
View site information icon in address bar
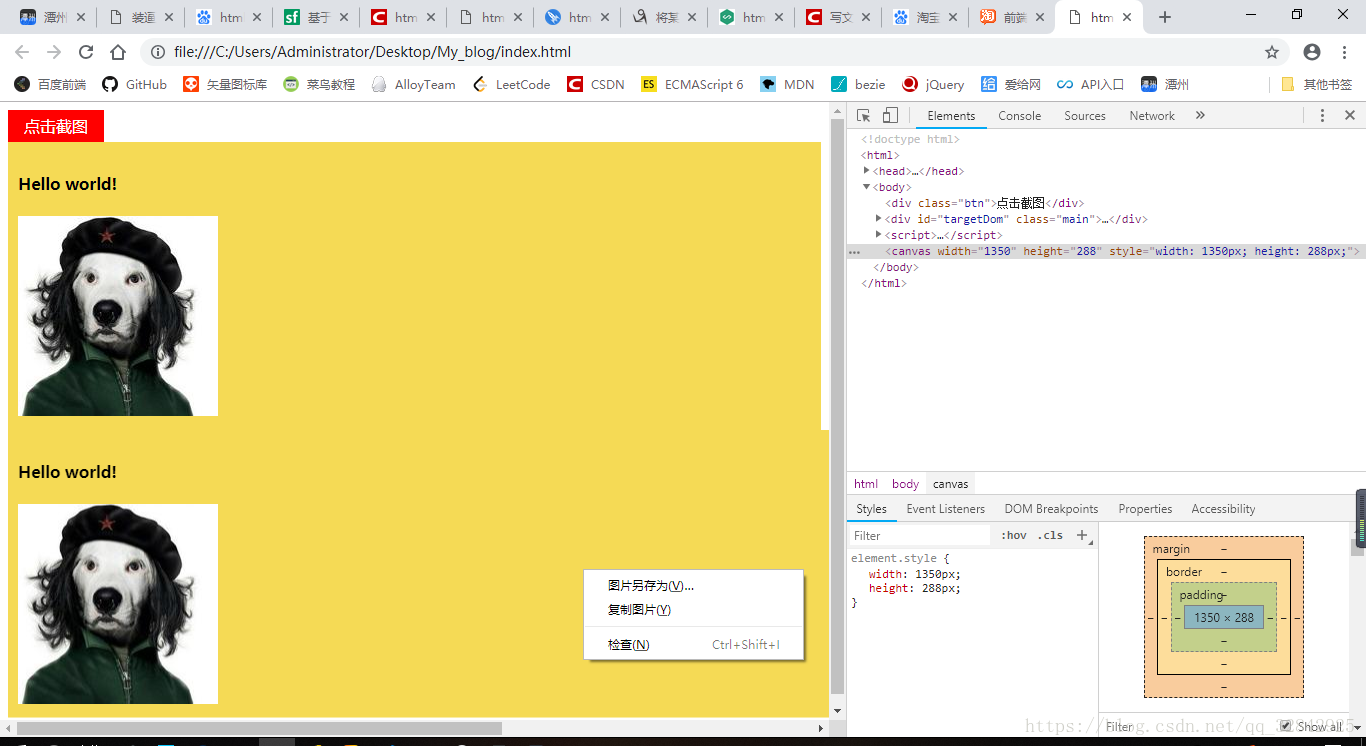[x=158, y=52]
